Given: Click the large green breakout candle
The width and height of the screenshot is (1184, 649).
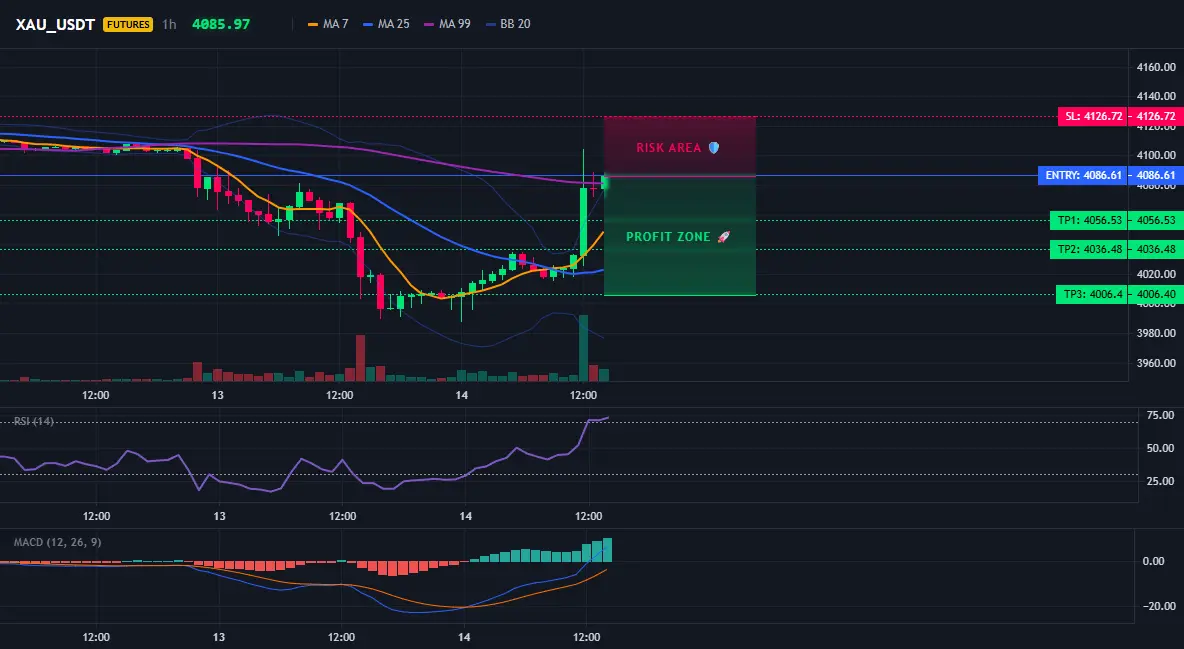Looking at the screenshot, I should [583, 222].
